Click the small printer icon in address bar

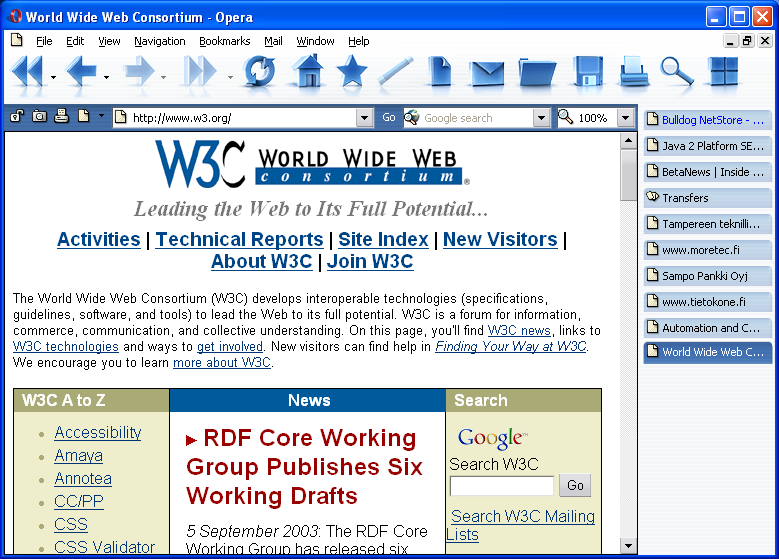click(x=62, y=116)
